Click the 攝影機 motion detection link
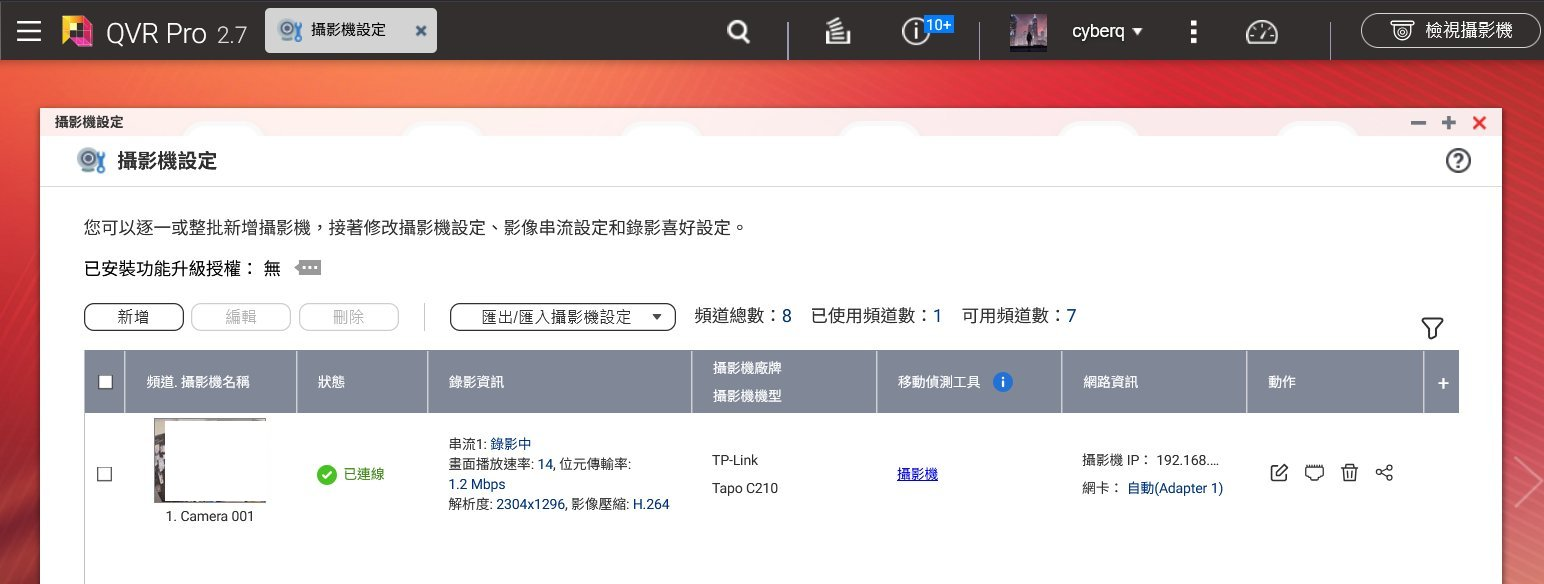The width and height of the screenshot is (1544, 584). pos(917,474)
